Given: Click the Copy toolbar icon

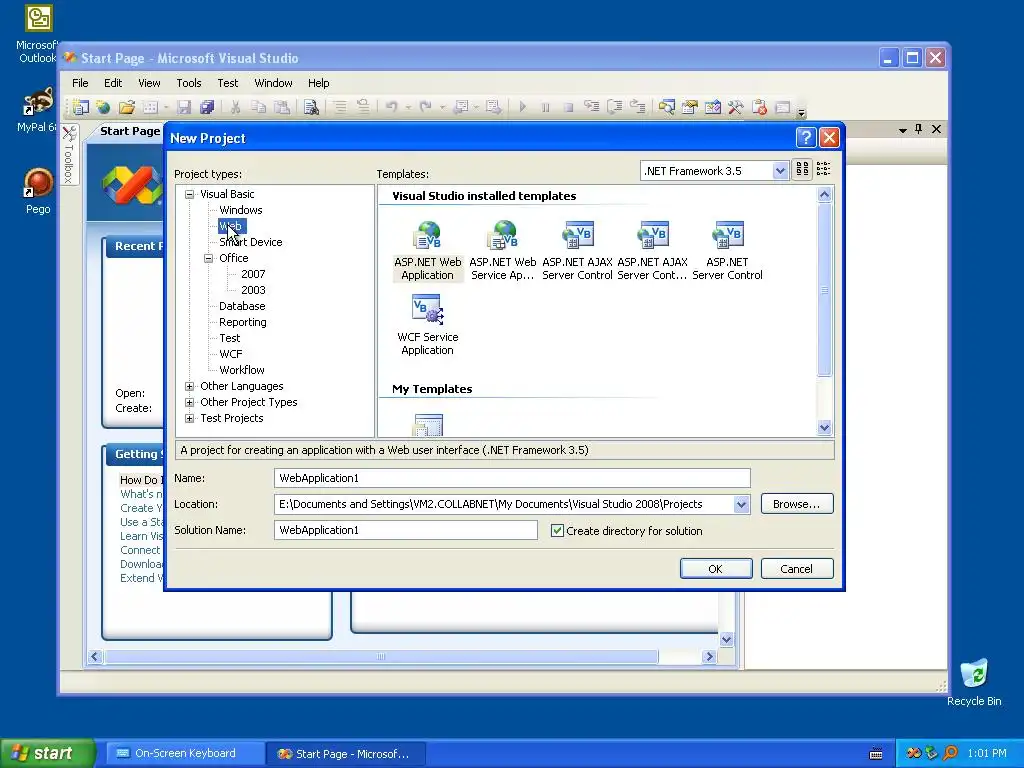Looking at the screenshot, I should [x=259, y=107].
